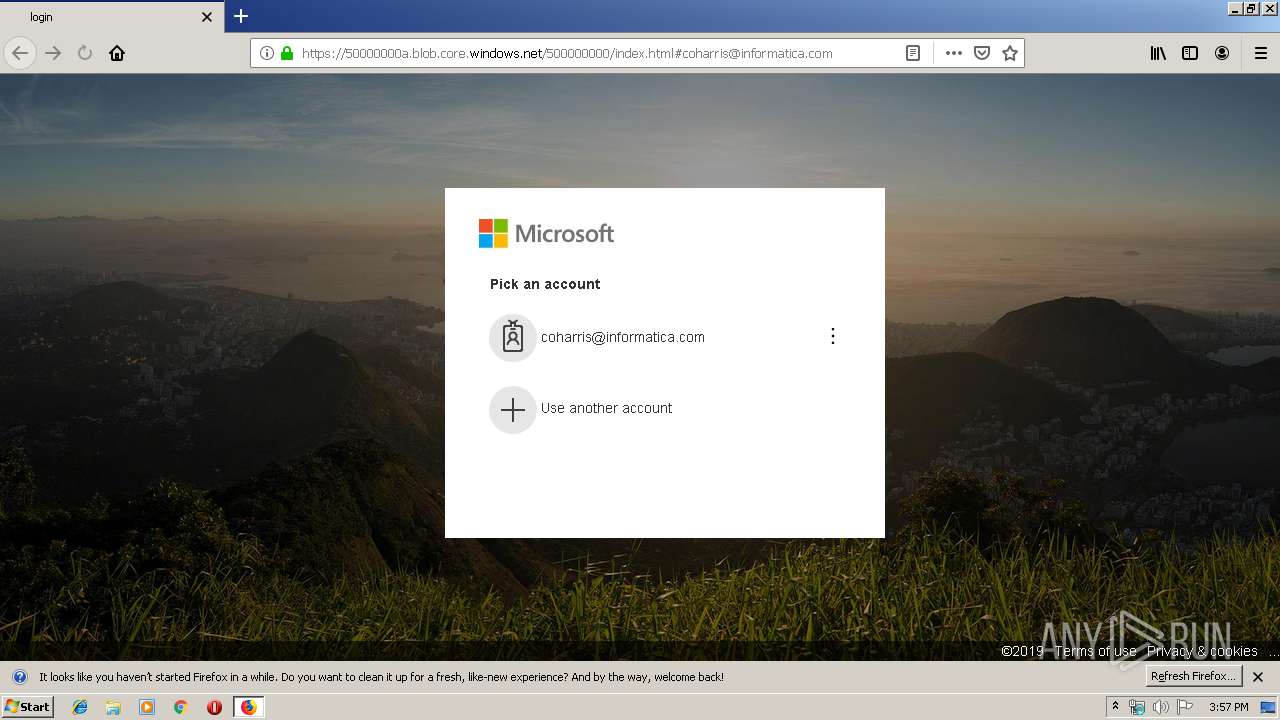Click the account badge avatar icon
The image size is (1280, 720).
(513, 337)
